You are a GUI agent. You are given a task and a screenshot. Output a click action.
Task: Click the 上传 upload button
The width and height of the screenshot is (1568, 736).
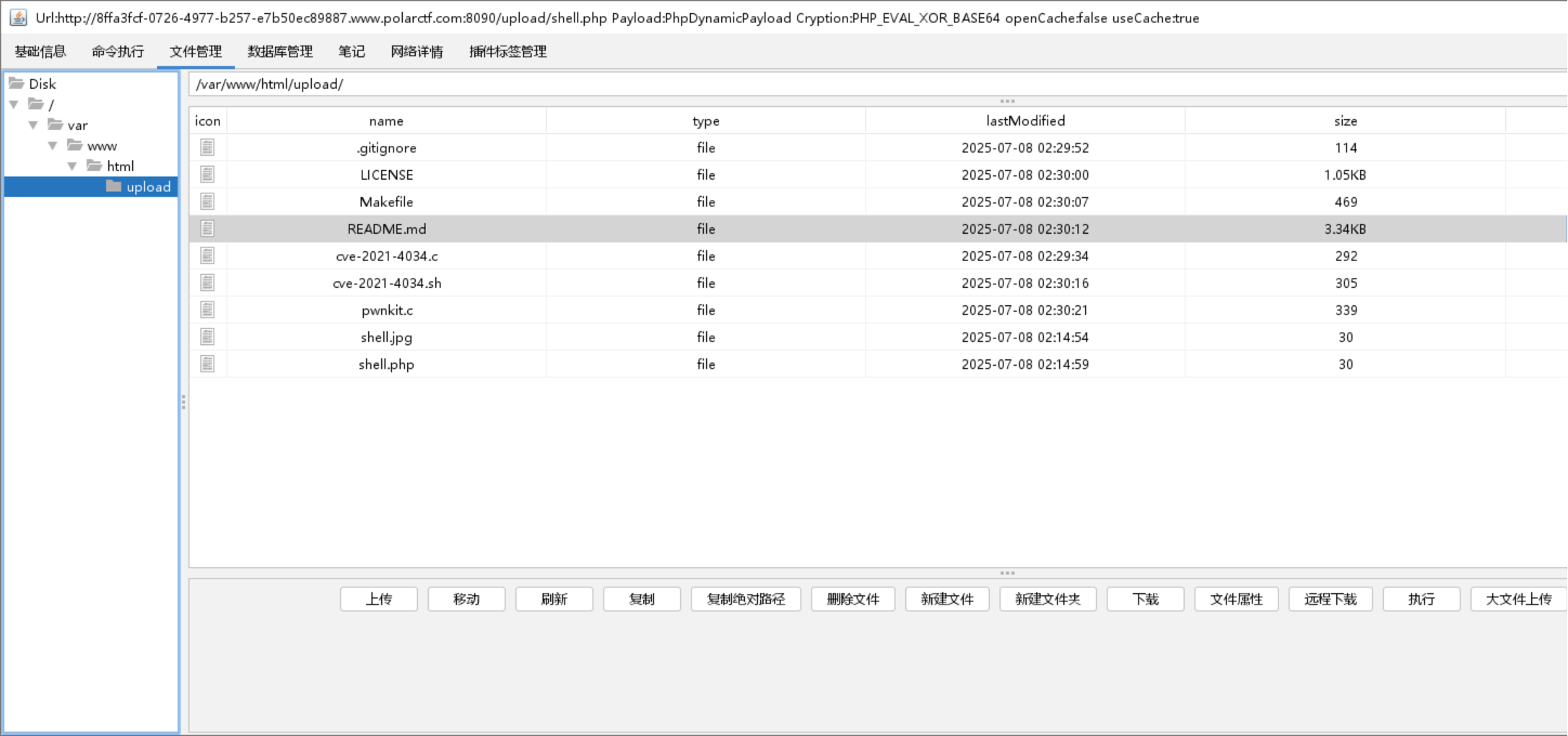point(379,599)
